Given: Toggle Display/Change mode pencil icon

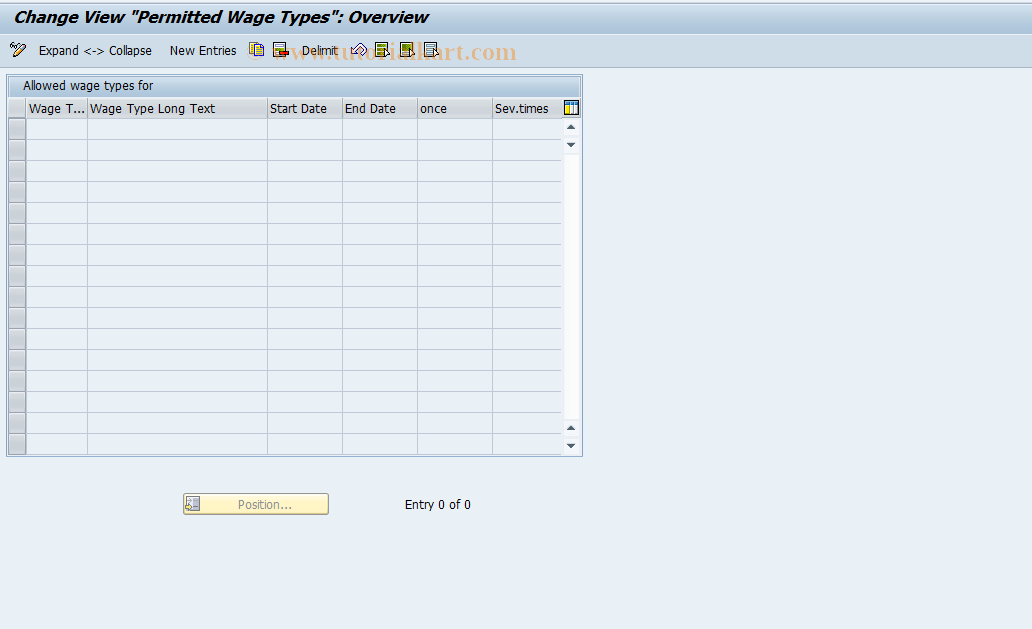Looking at the screenshot, I should pos(18,50).
